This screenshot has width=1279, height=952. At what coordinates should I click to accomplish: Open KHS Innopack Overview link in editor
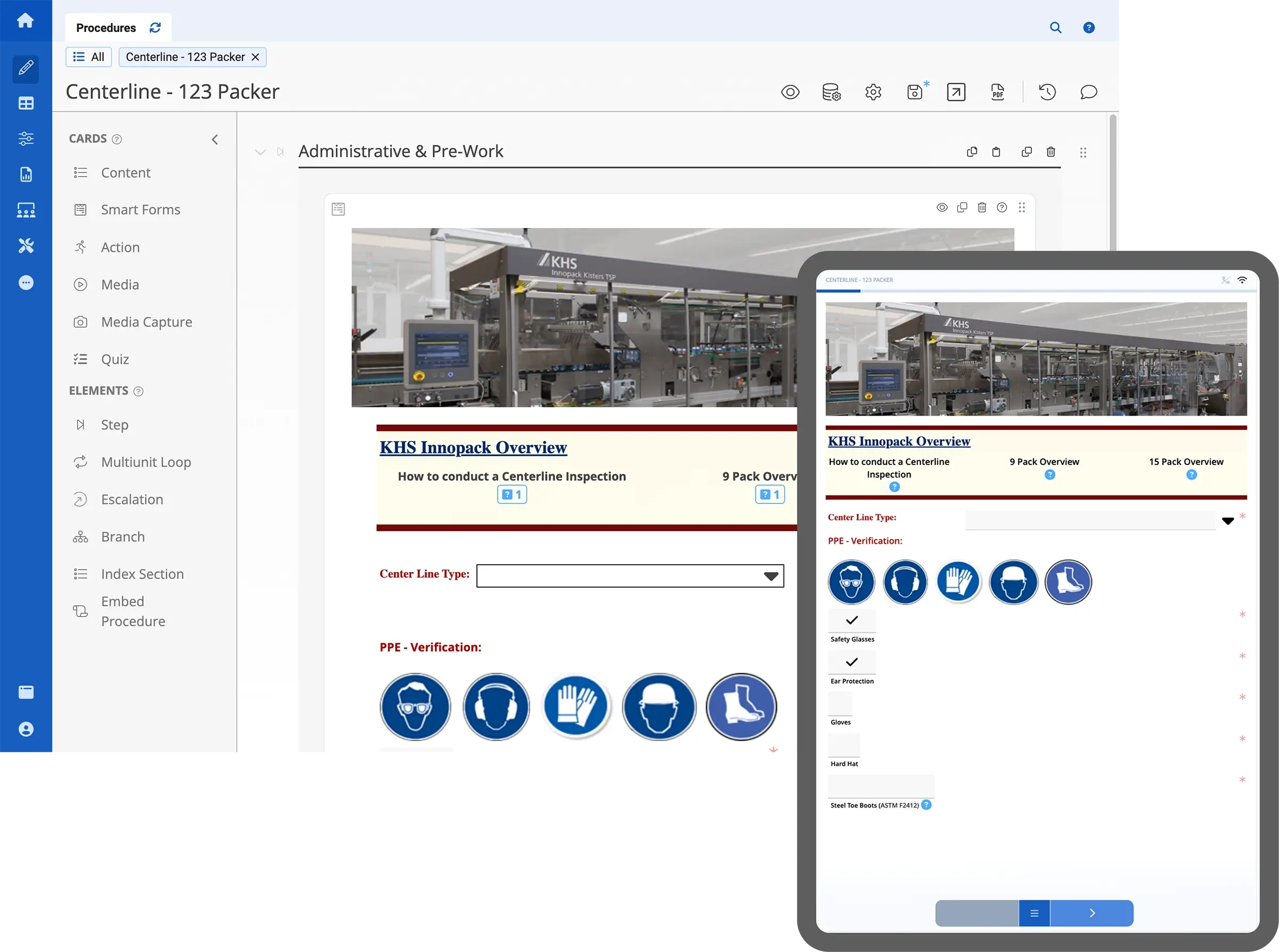click(473, 447)
